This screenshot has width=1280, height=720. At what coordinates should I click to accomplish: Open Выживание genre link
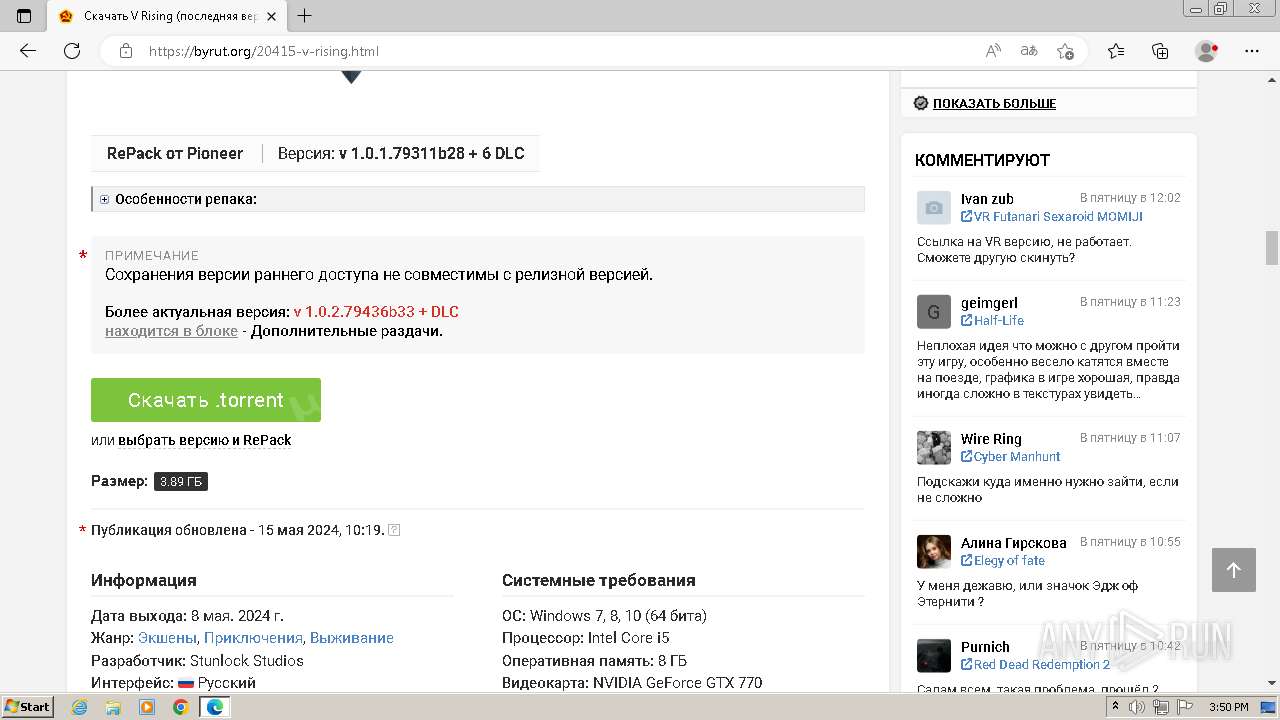352,638
